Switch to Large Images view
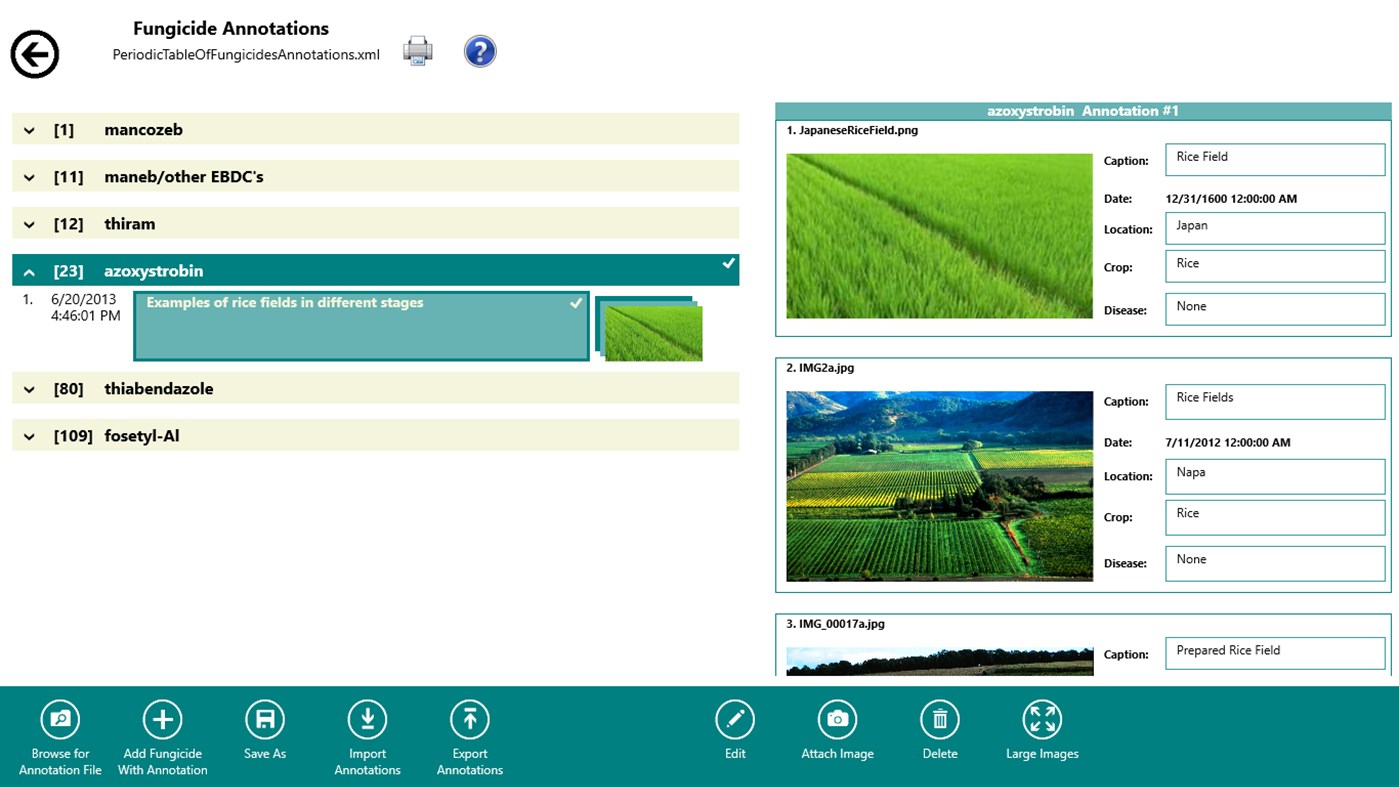1399x787 pixels. click(1042, 719)
